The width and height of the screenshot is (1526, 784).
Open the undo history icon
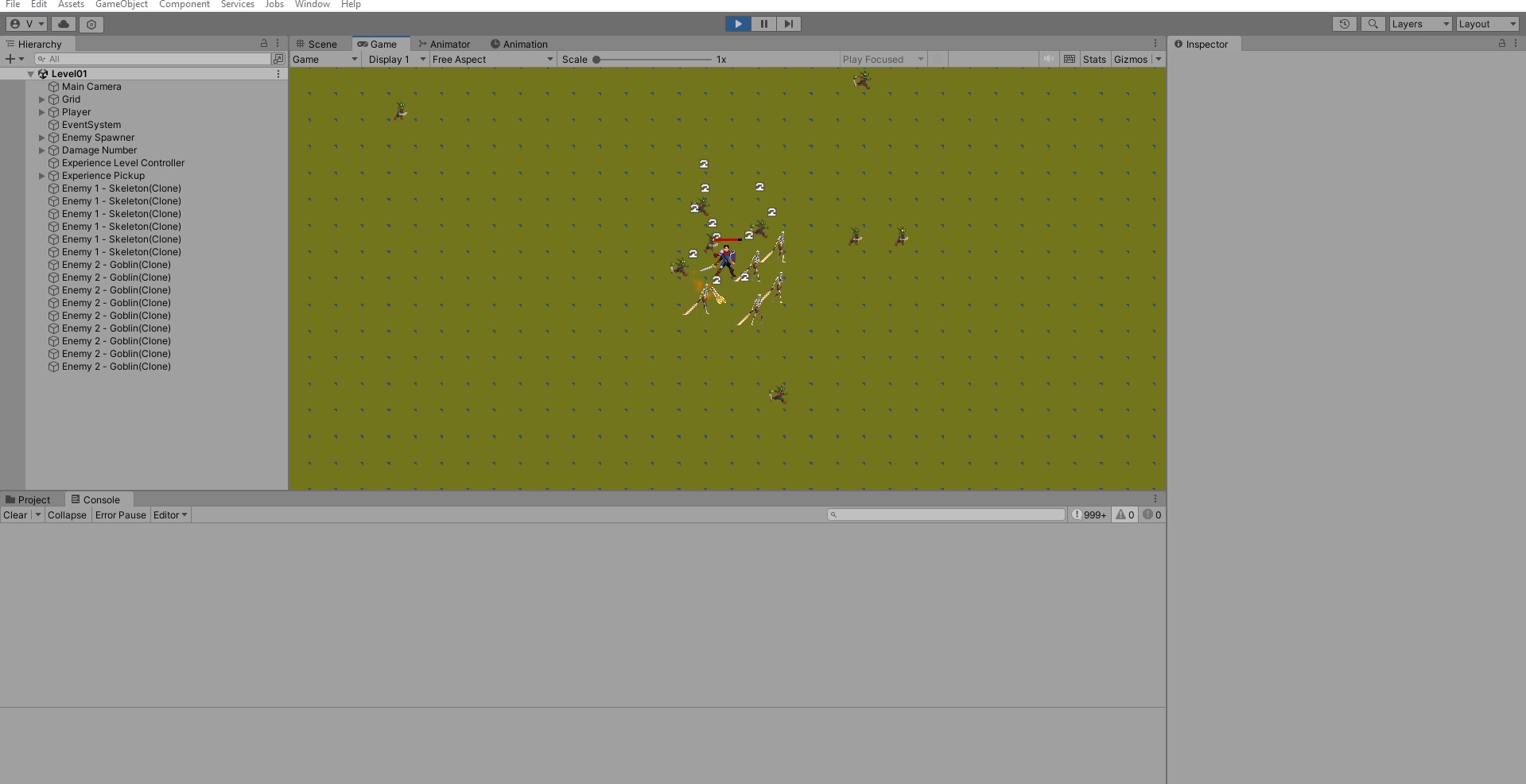point(1344,24)
